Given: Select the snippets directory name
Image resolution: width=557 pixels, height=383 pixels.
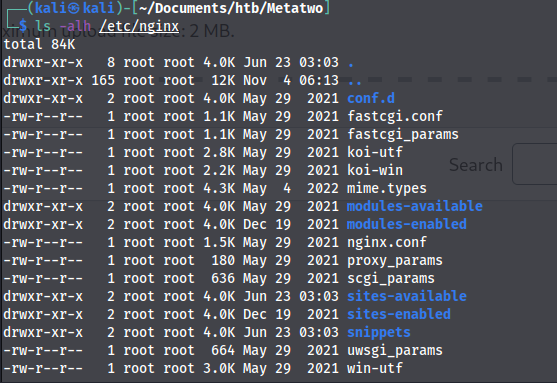Looking at the screenshot, I should pos(379,333).
